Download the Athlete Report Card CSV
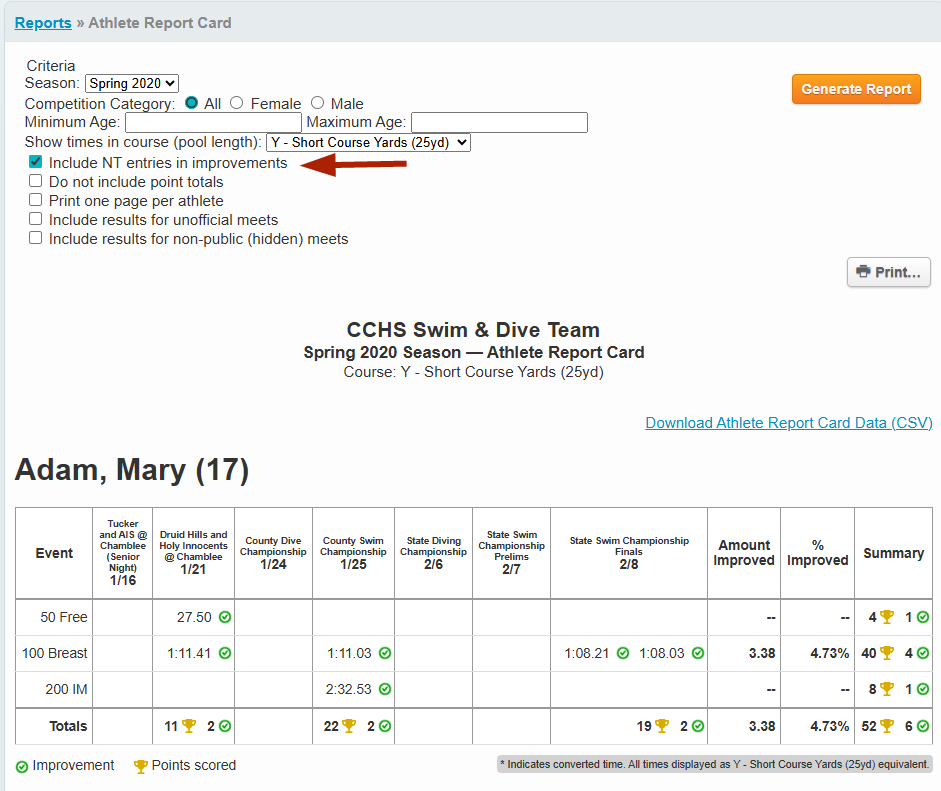The height and width of the screenshot is (791, 941). pos(788,422)
